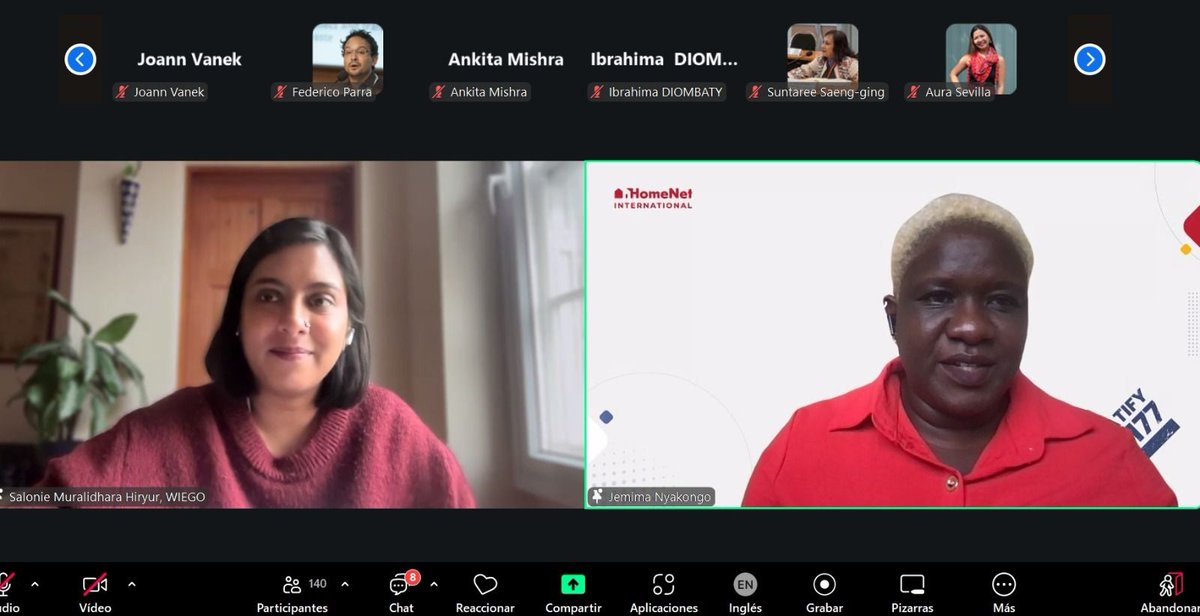Click the participant count 140
This screenshot has height=616, width=1200.
click(x=318, y=583)
